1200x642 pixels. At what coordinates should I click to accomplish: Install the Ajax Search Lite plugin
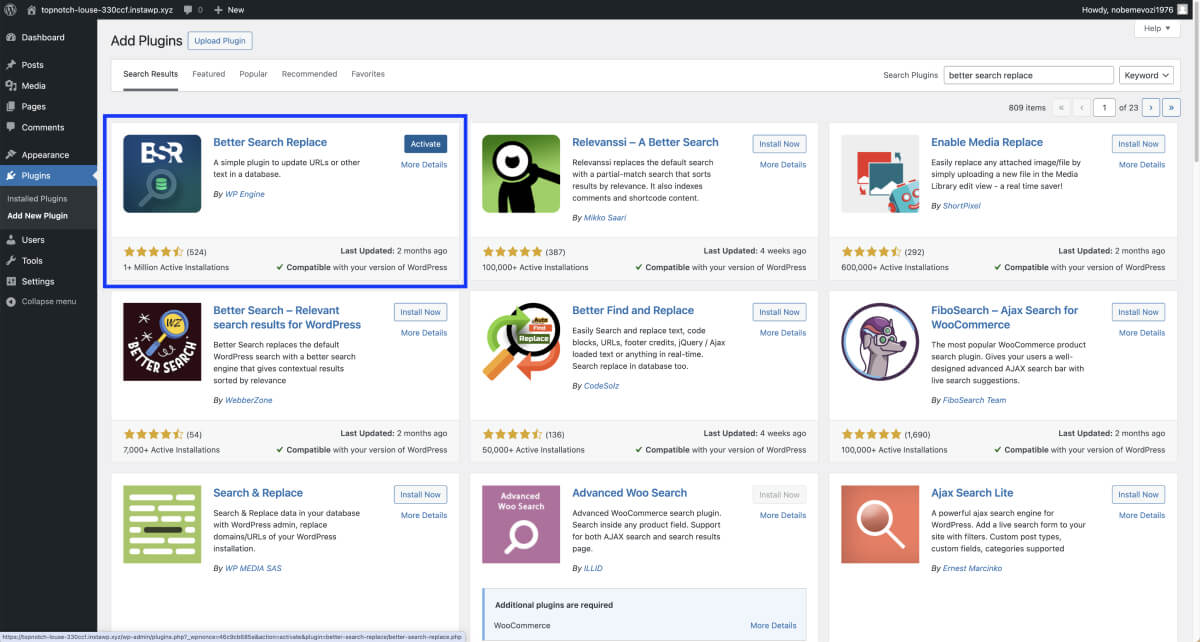[x=1138, y=494]
